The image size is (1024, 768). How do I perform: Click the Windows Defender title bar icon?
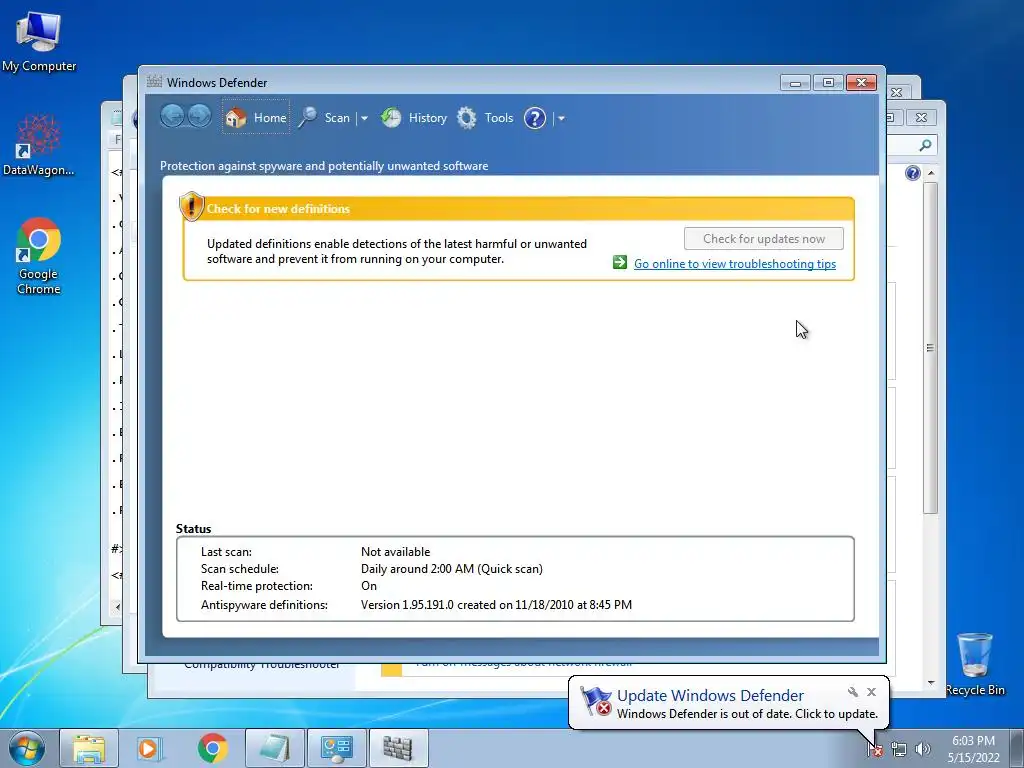point(154,82)
